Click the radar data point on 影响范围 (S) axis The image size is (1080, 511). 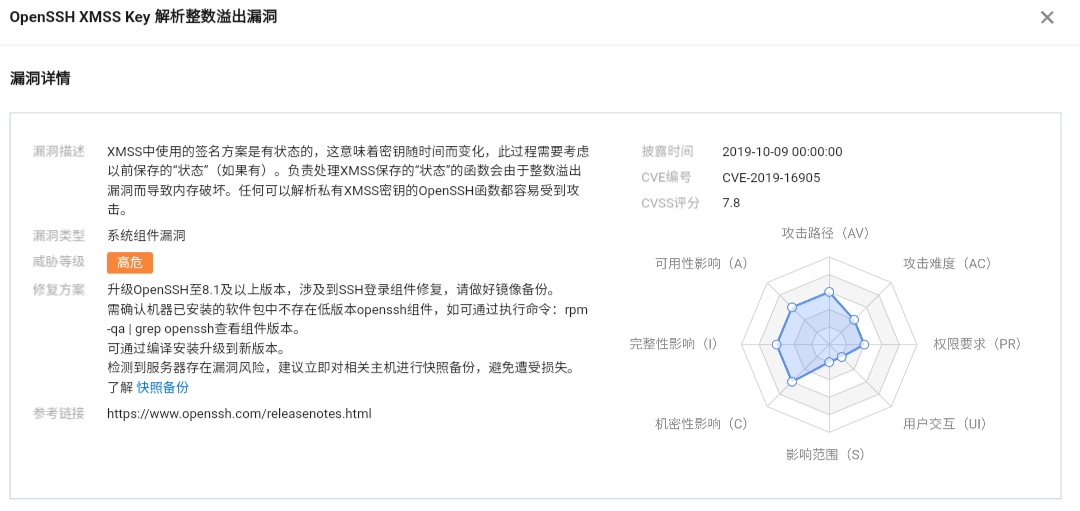point(828,362)
